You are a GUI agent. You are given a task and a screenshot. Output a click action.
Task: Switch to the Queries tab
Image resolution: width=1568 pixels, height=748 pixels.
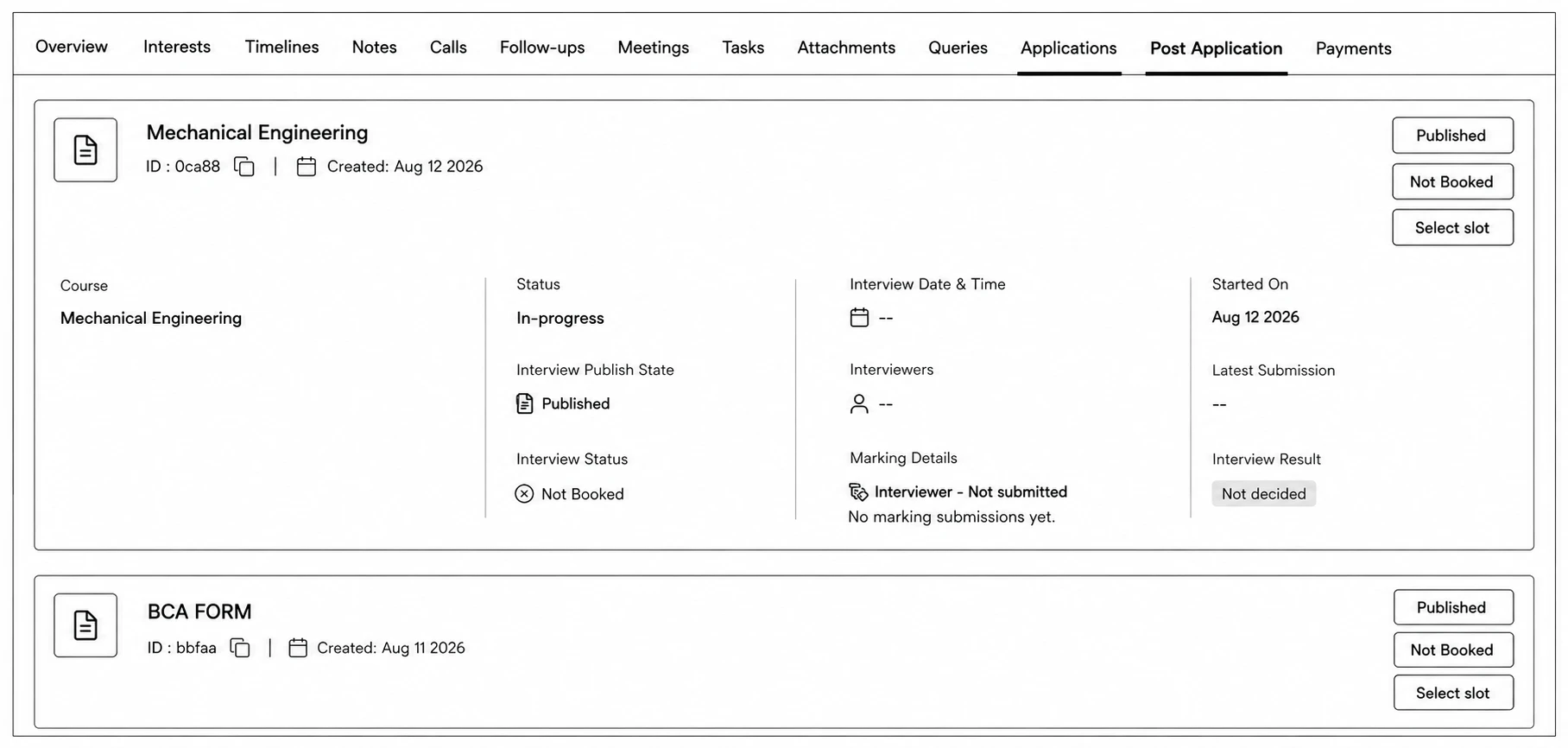pyautogui.click(x=958, y=48)
